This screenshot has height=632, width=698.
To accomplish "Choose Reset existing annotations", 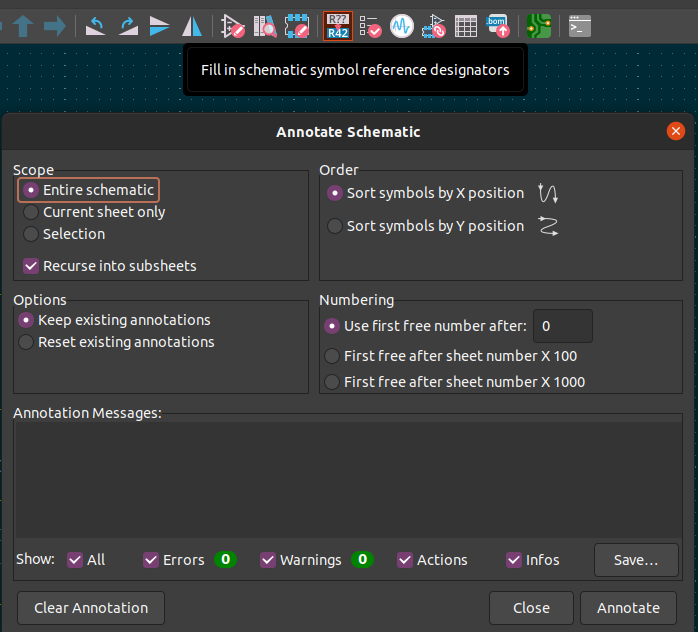I will coord(116,342).
